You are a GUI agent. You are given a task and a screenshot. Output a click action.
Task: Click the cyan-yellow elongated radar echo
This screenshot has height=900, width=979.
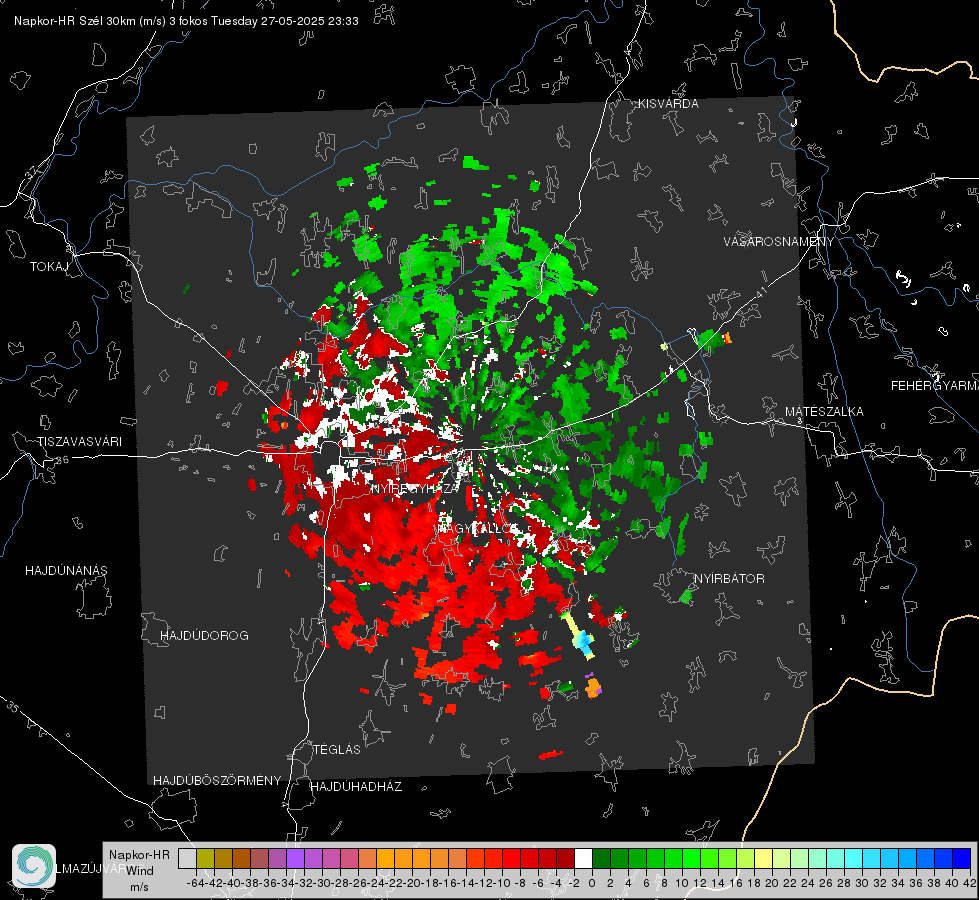[578, 636]
